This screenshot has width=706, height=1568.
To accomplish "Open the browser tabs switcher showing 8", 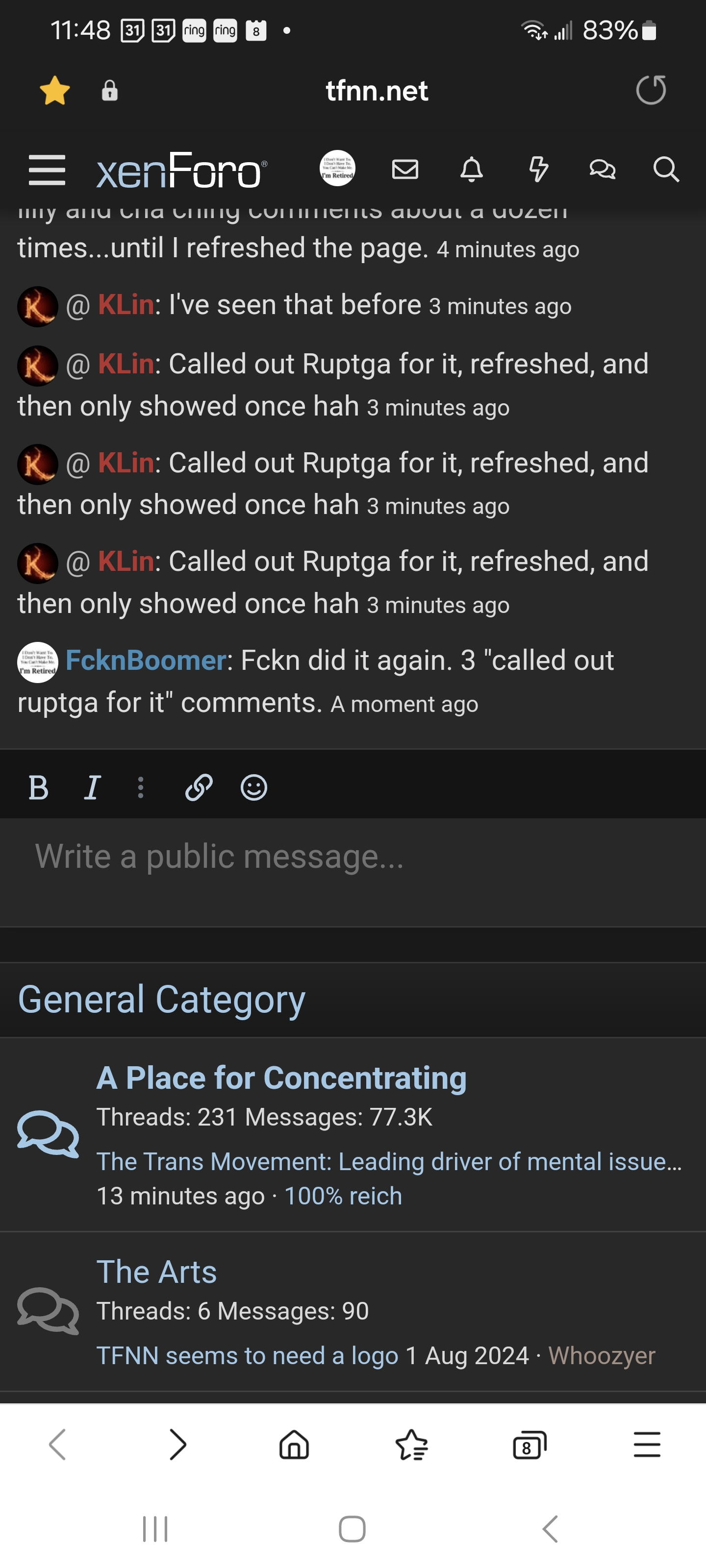I will coord(529,1445).
